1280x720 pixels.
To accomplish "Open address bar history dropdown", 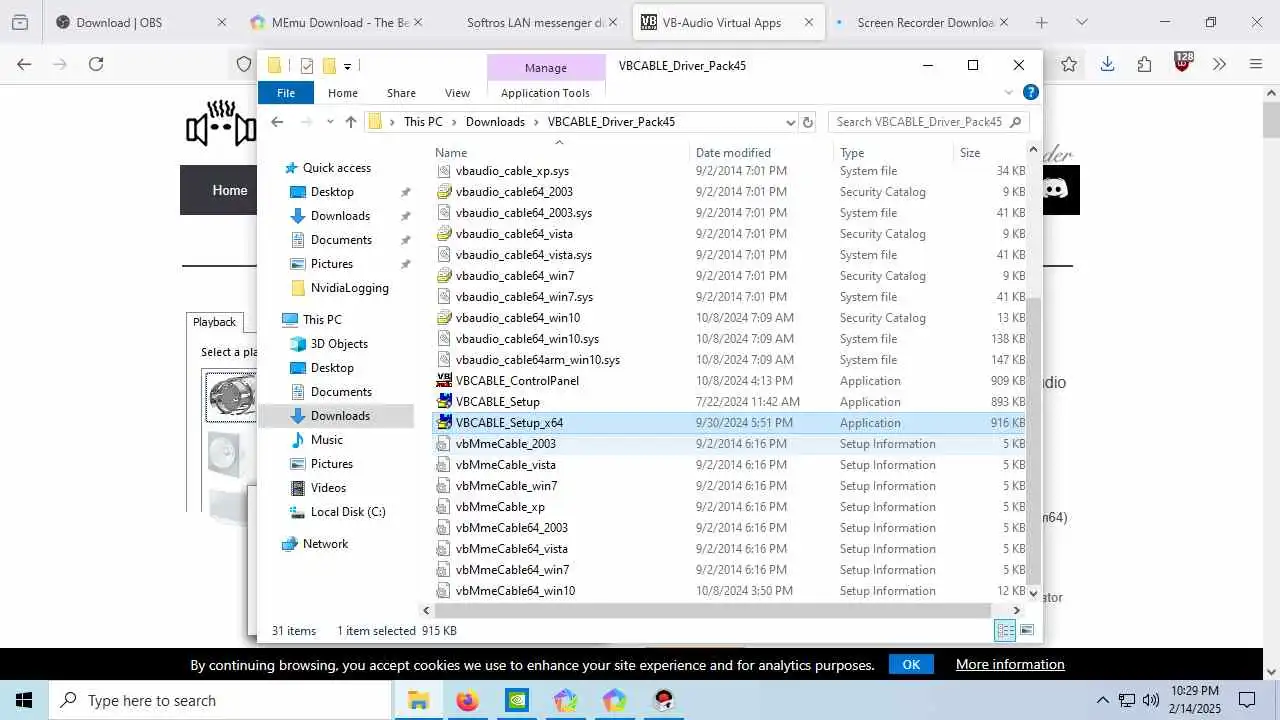I will pos(790,122).
